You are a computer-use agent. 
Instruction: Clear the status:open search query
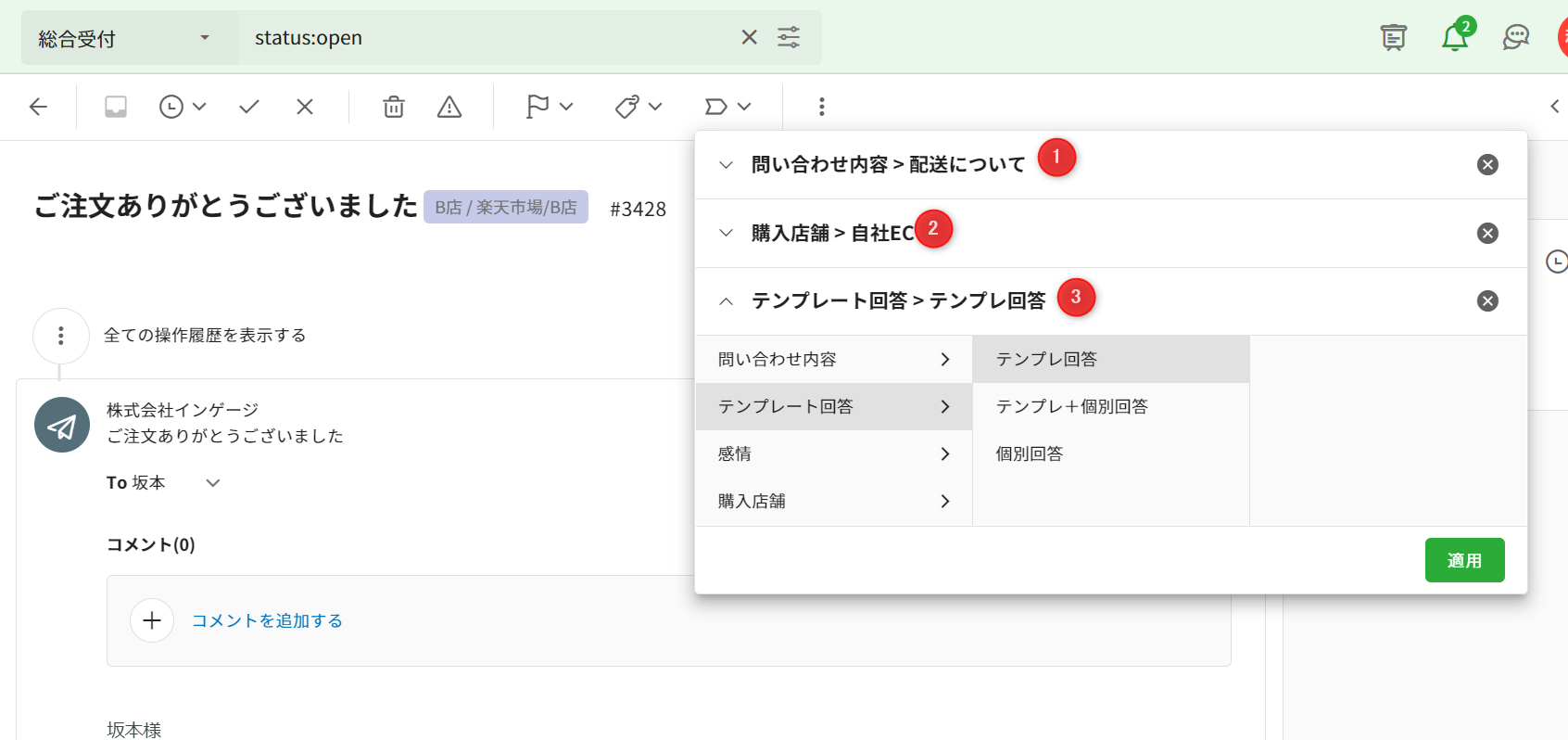pyautogui.click(x=749, y=37)
